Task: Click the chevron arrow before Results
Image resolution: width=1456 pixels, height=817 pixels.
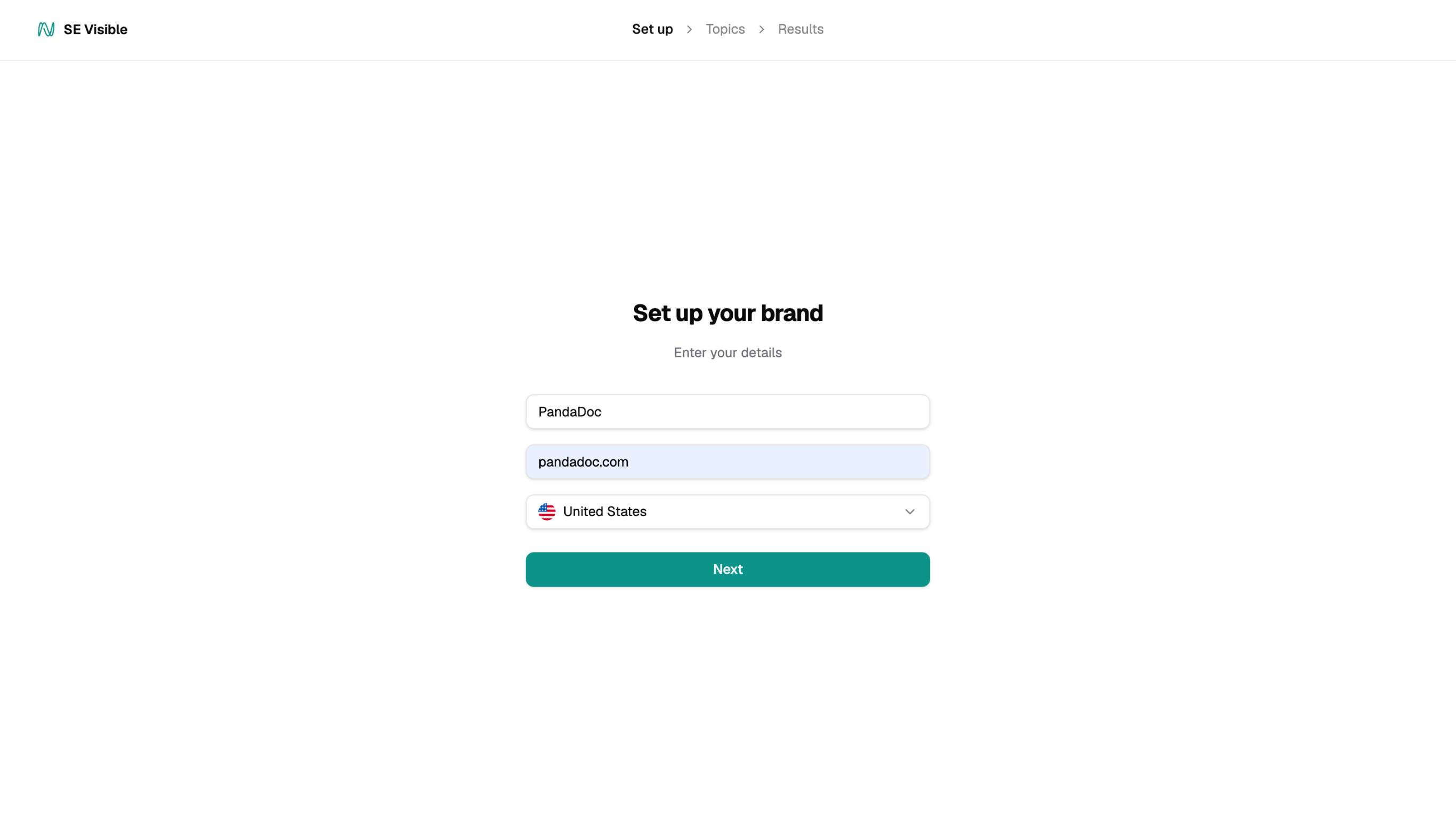Action: [x=762, y=29]
